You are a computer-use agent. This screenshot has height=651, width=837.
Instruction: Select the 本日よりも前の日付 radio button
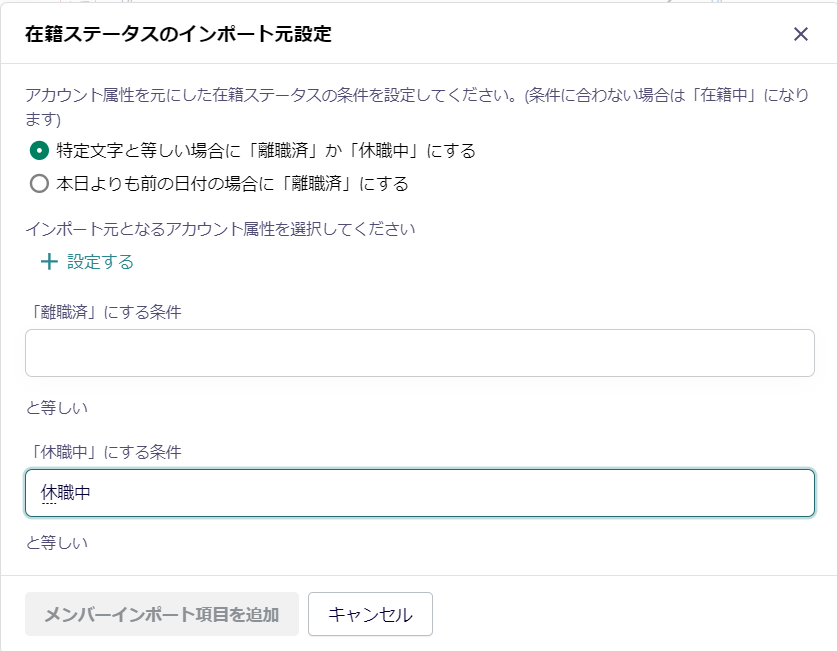click(x=39, y=184)
